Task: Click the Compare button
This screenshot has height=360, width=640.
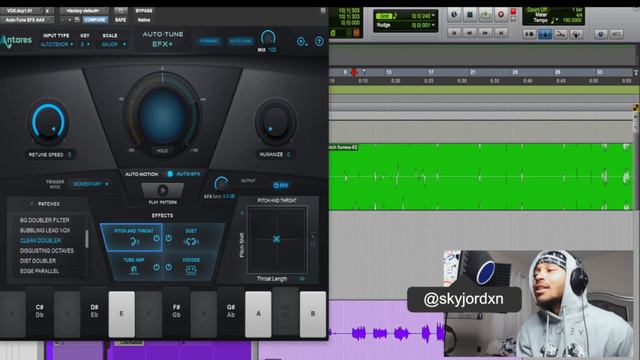Action: tap(95, 20)
